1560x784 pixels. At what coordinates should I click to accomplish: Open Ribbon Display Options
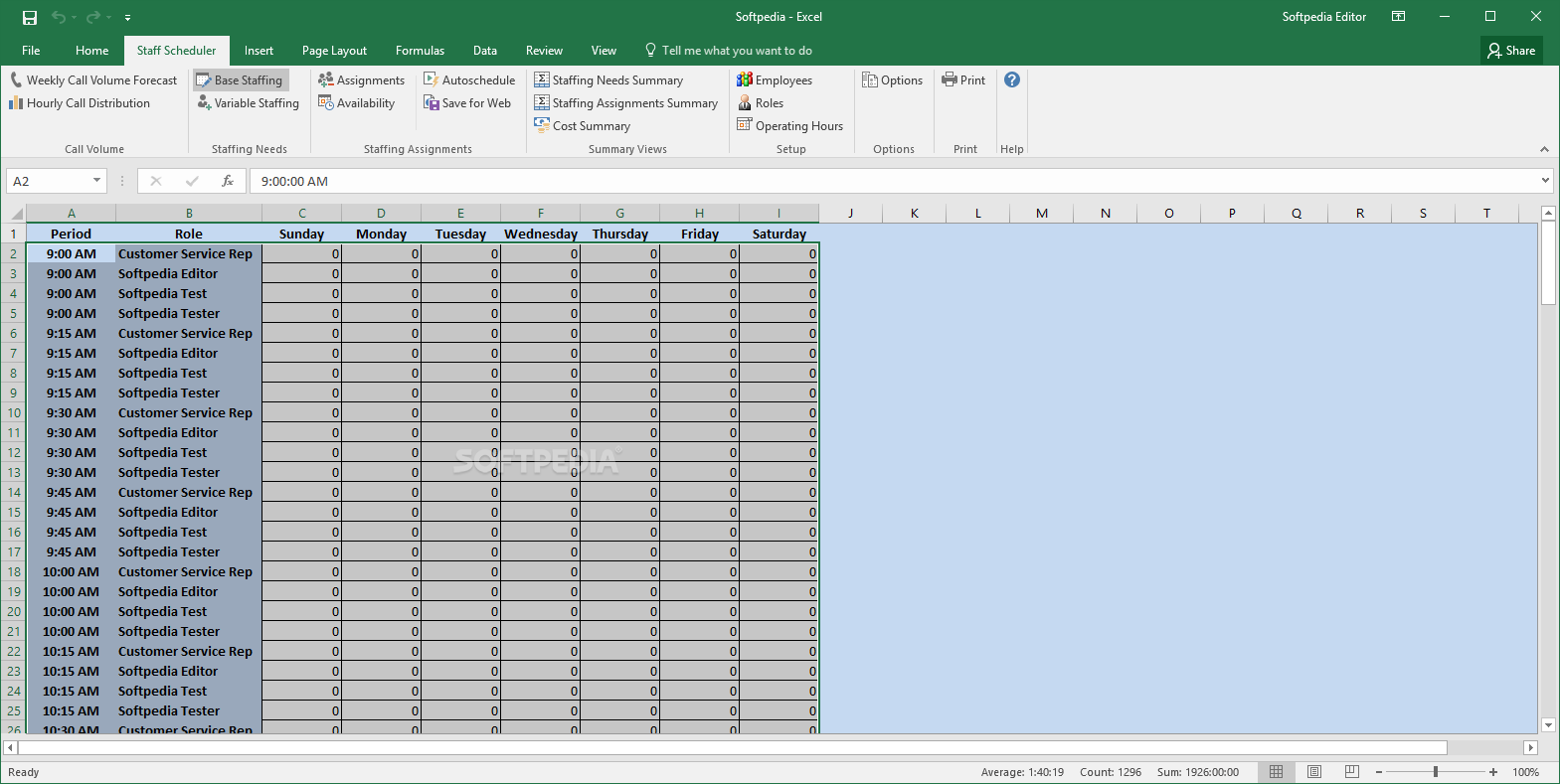point(1399,17)
